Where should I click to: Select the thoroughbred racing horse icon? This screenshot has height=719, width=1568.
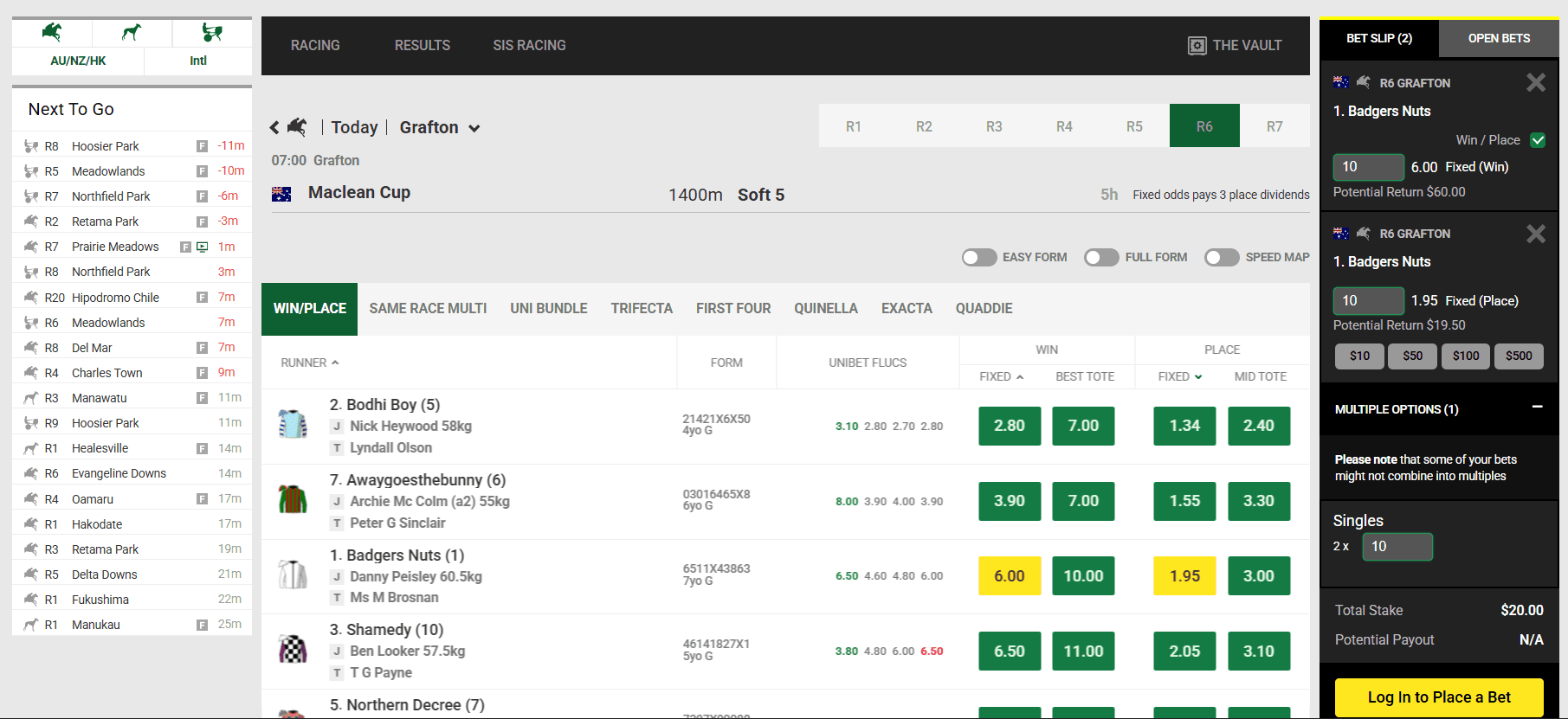tap(52, 33)
